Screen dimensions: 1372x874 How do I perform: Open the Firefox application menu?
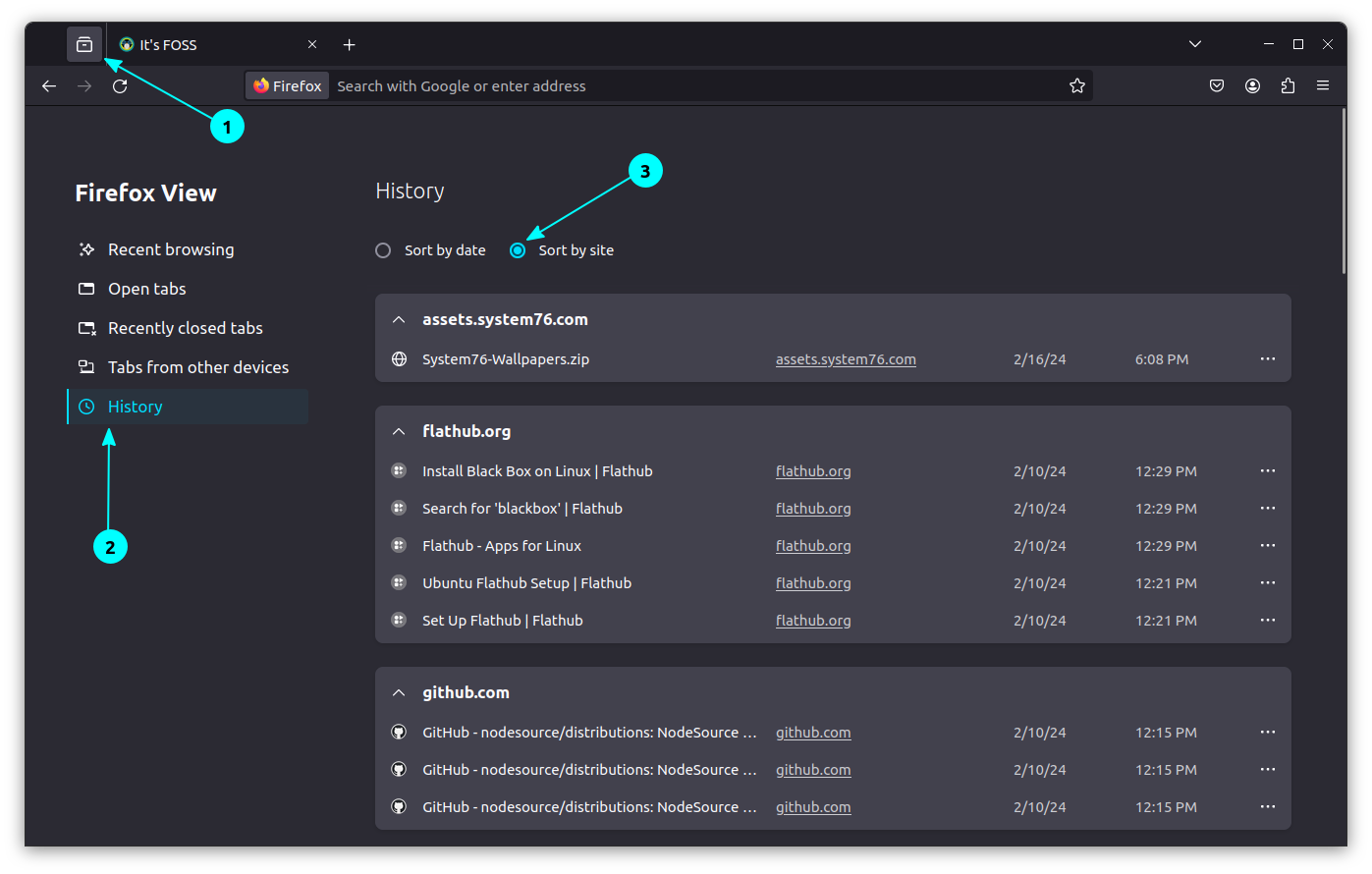[x=1323, y=85]
